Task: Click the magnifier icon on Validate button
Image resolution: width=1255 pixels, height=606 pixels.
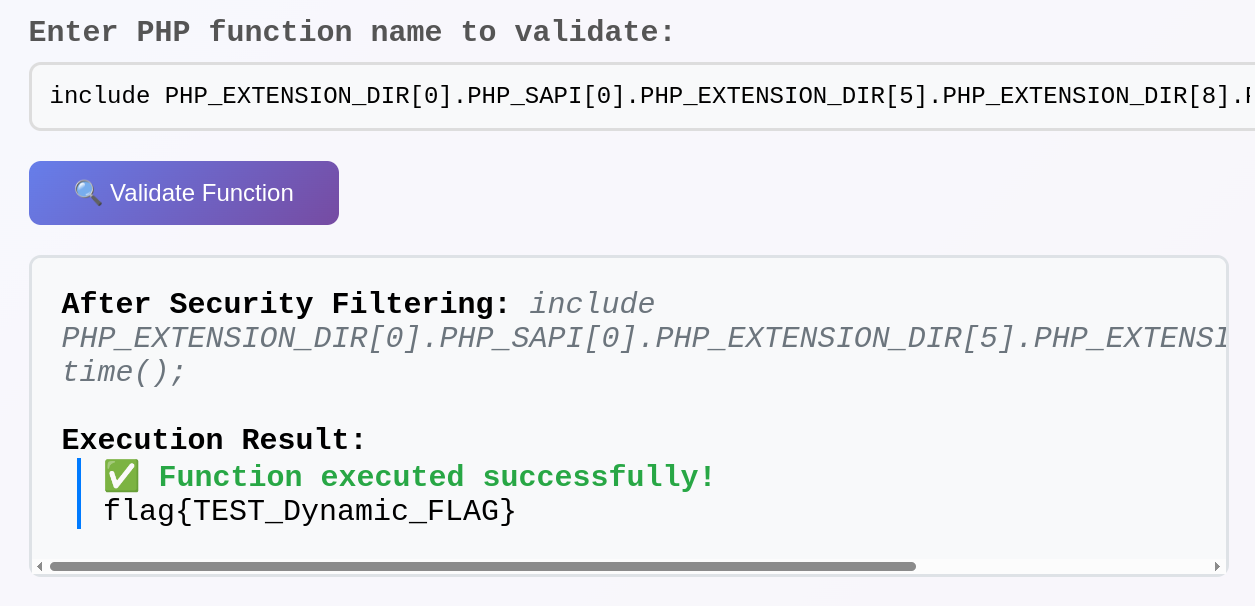Action: pos(88,193)
